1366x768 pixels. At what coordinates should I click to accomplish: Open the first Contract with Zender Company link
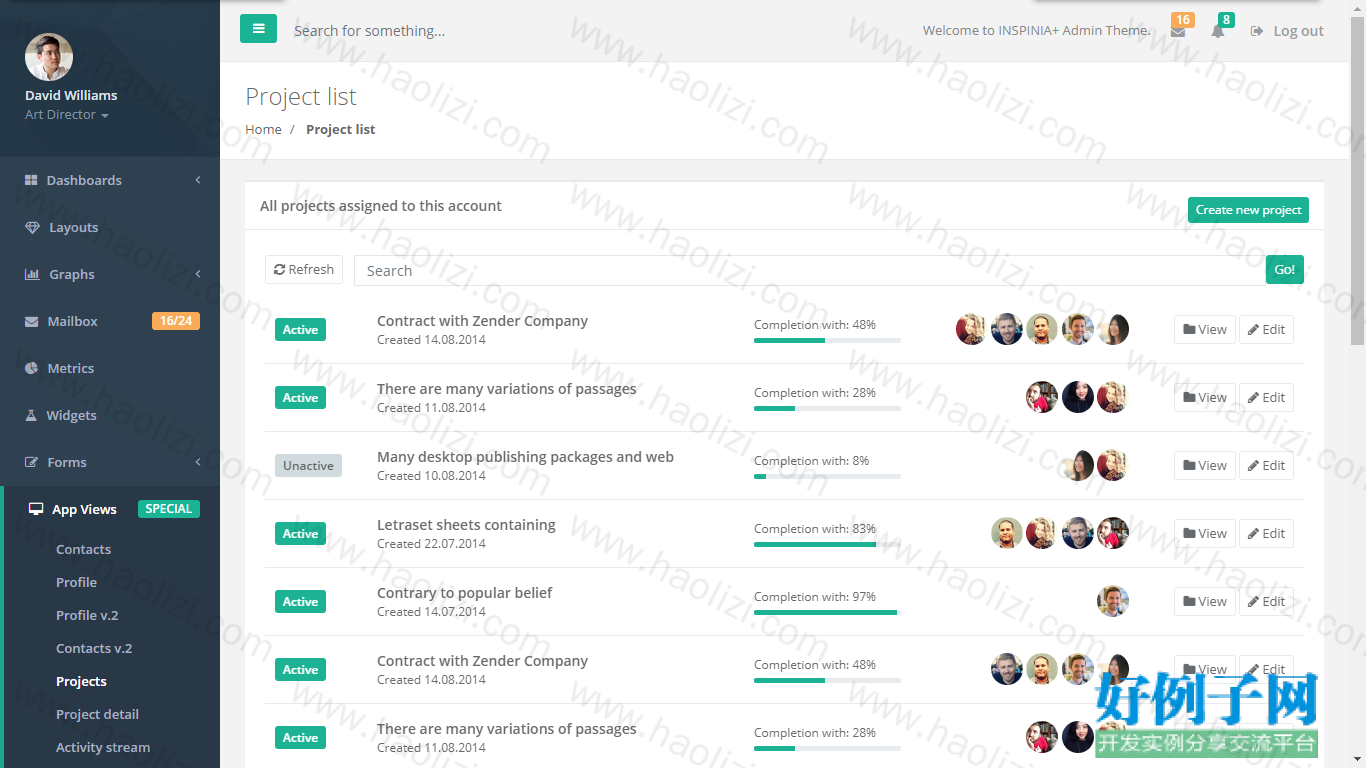482,321
